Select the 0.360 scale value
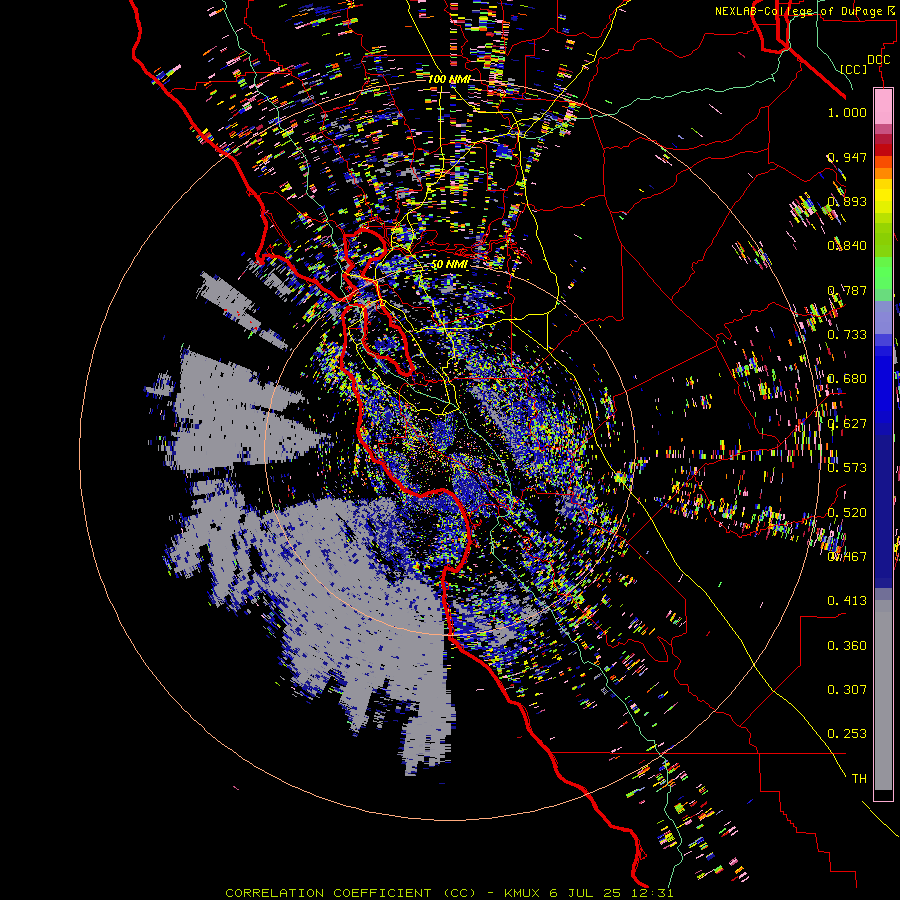 [x=847, y=646]
